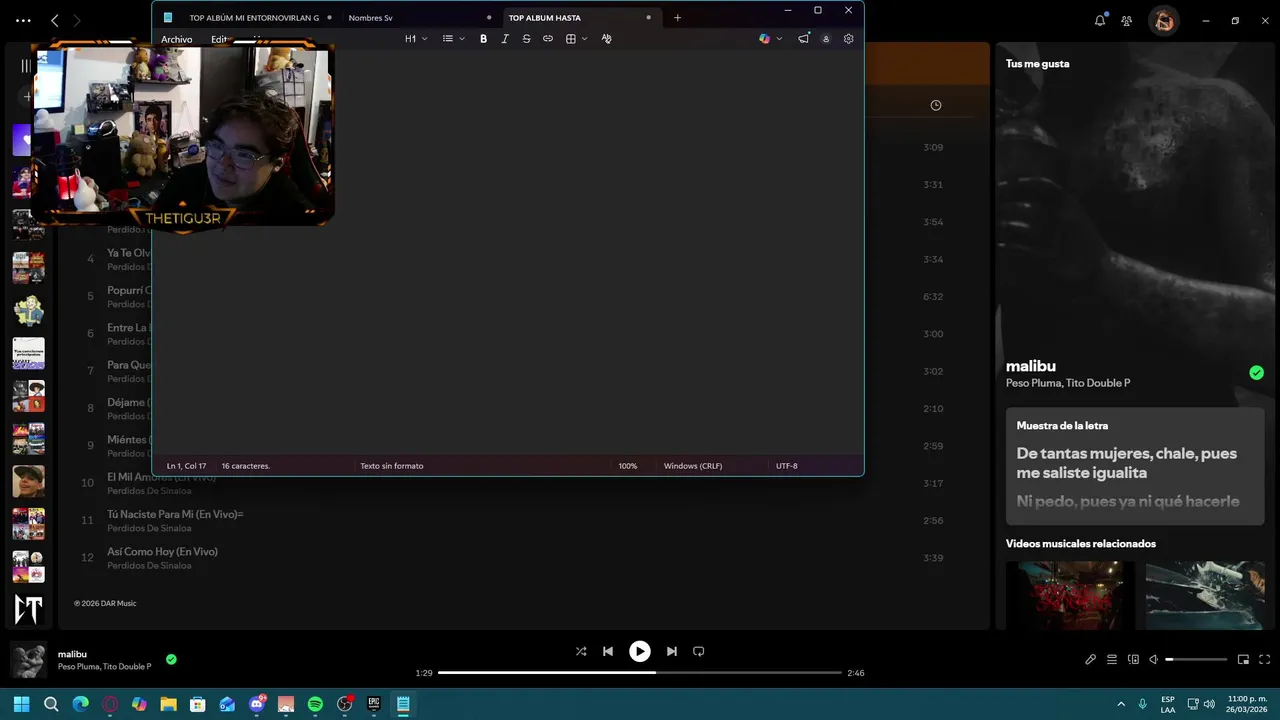Toggle repeat in Spotify player
Image resolution: width=1280 pixels, height=720 pixels.
[x=699, y=651]
